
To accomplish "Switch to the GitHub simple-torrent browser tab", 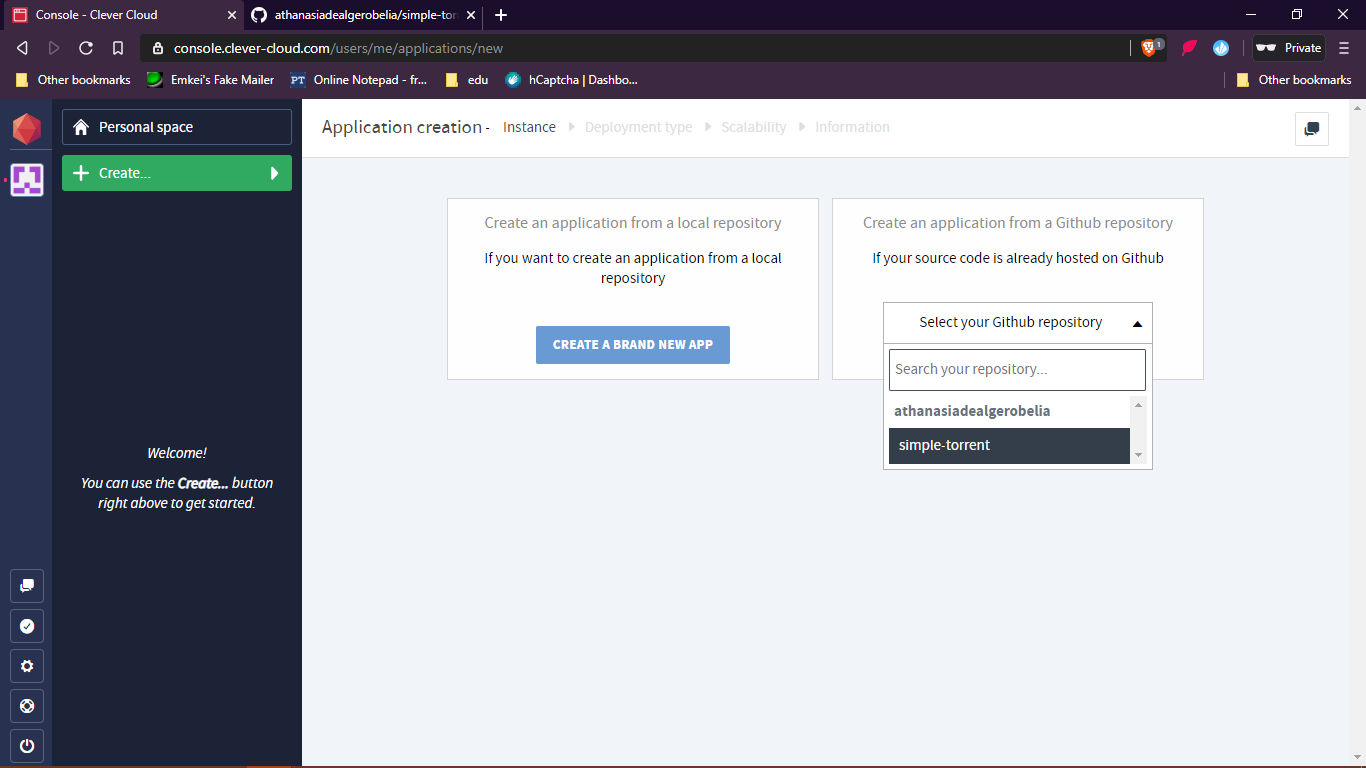I will click(x=360, y=15).
